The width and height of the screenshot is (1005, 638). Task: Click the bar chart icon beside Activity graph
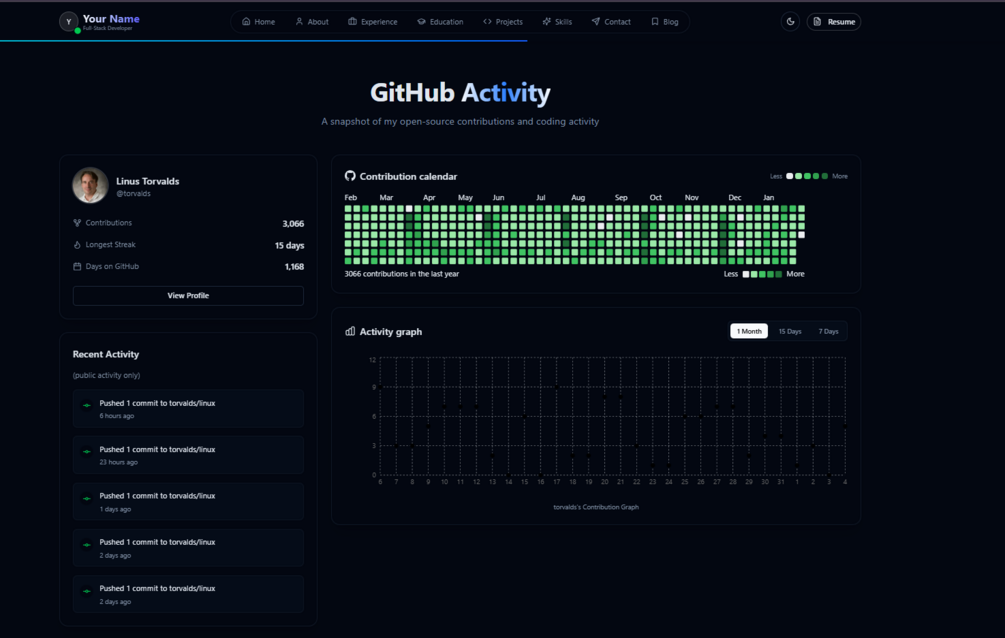350,332
